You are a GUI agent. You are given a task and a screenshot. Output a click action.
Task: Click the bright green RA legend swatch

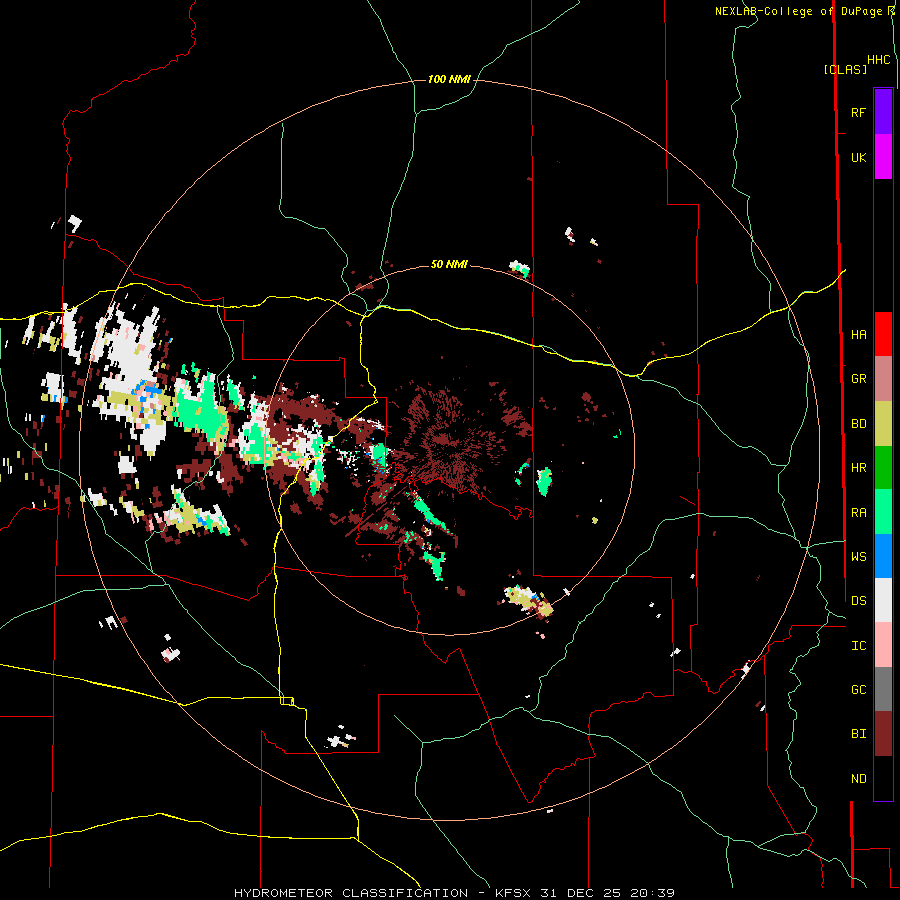click(x=883, y=512)
